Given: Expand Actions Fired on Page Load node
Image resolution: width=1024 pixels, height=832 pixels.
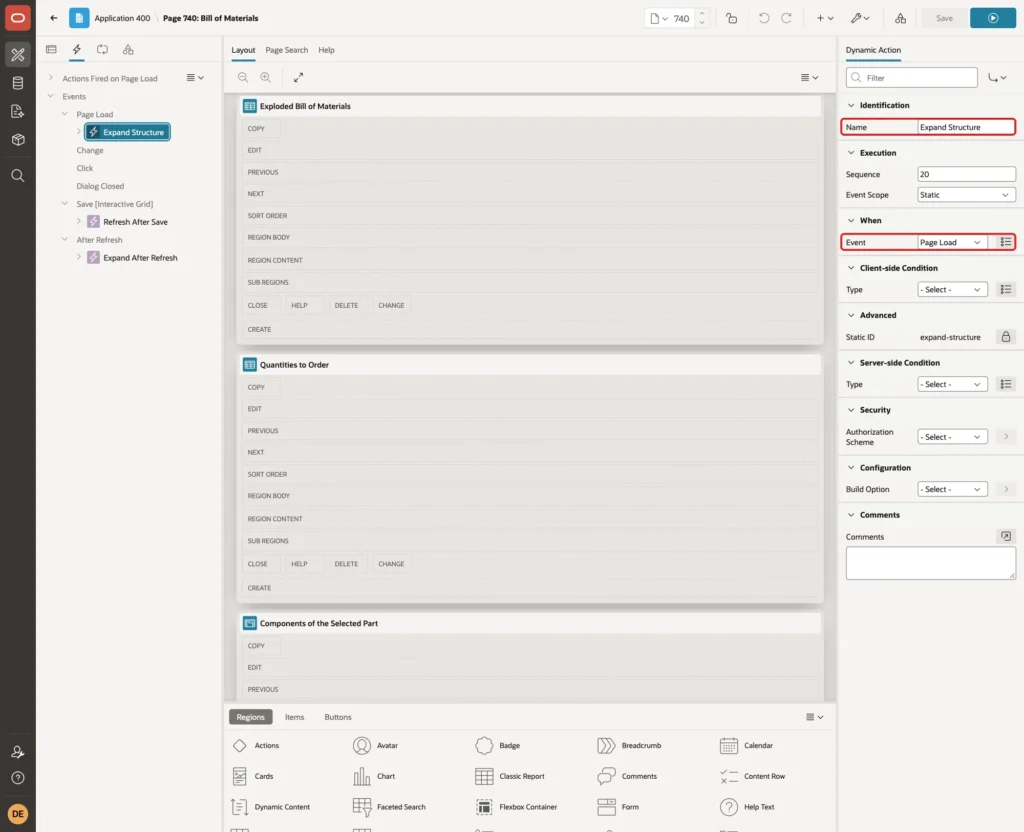Looking at the screenshot, I should [x=51, y=78].
